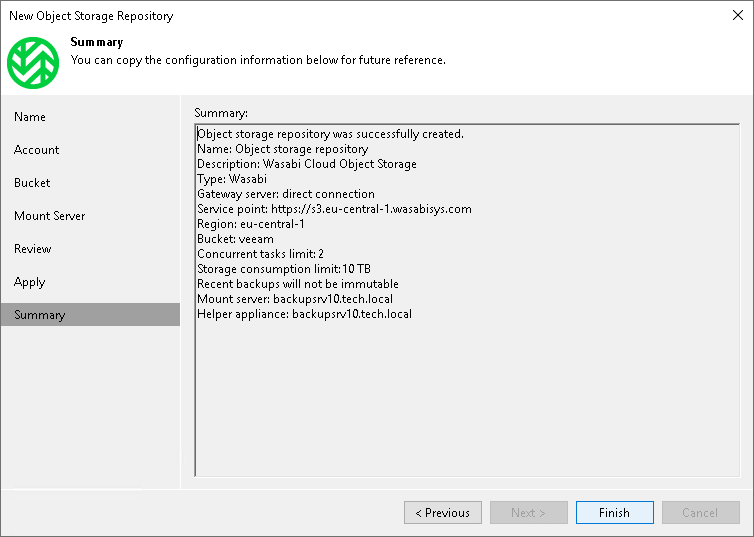This screenshot has height=537, width=754.
Task: Click empty area of summary text box
Action: 466,400
